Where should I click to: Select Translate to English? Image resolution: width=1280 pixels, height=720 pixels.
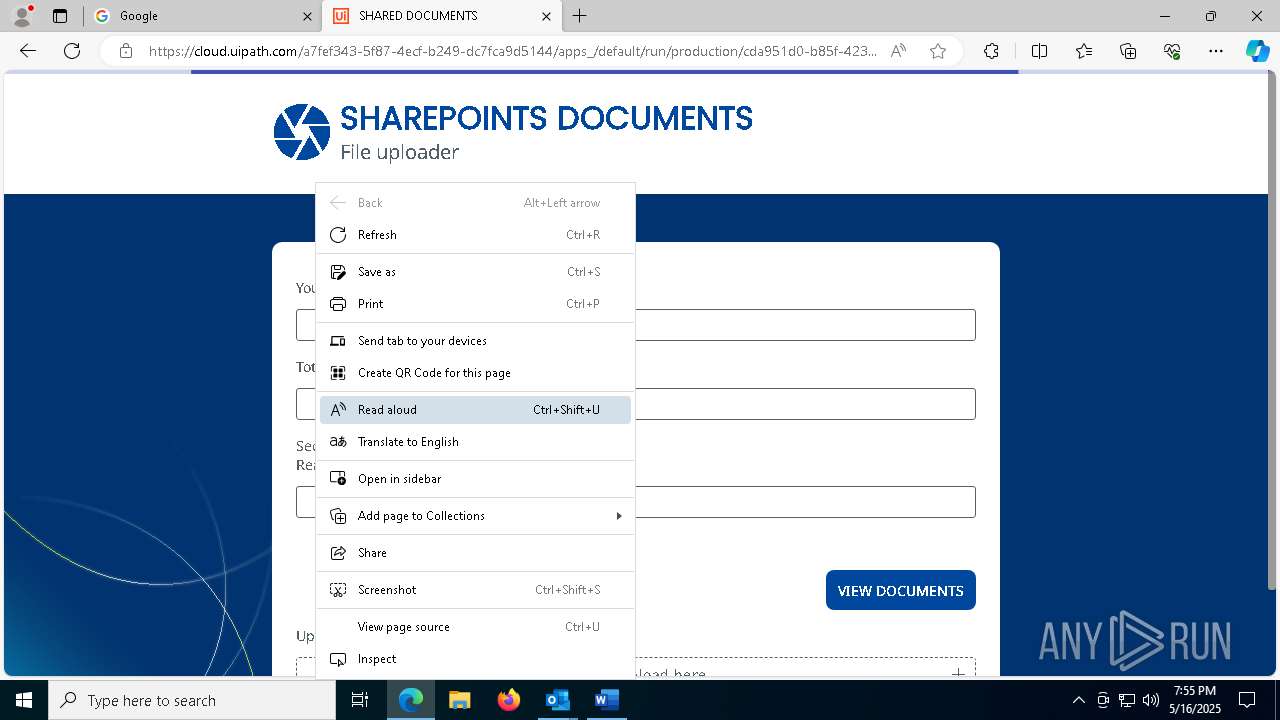[x=475, y=442]
